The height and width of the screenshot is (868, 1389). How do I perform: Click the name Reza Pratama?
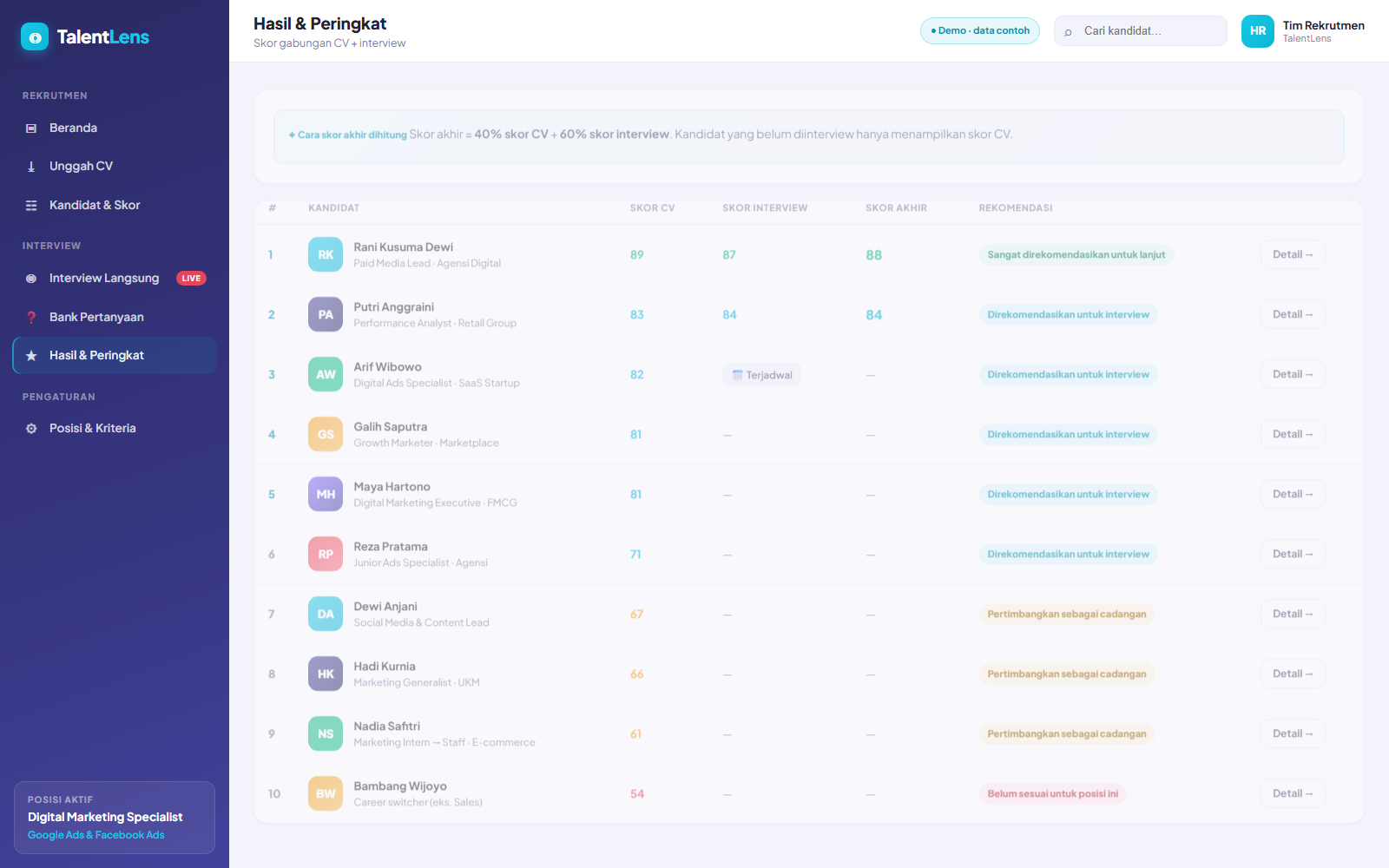pos(391,547)
